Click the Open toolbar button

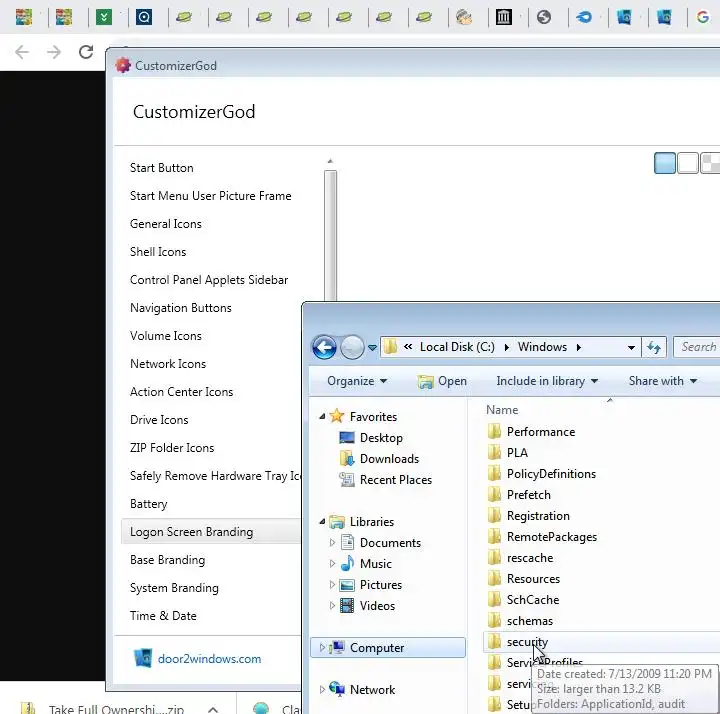coord(442,381)
